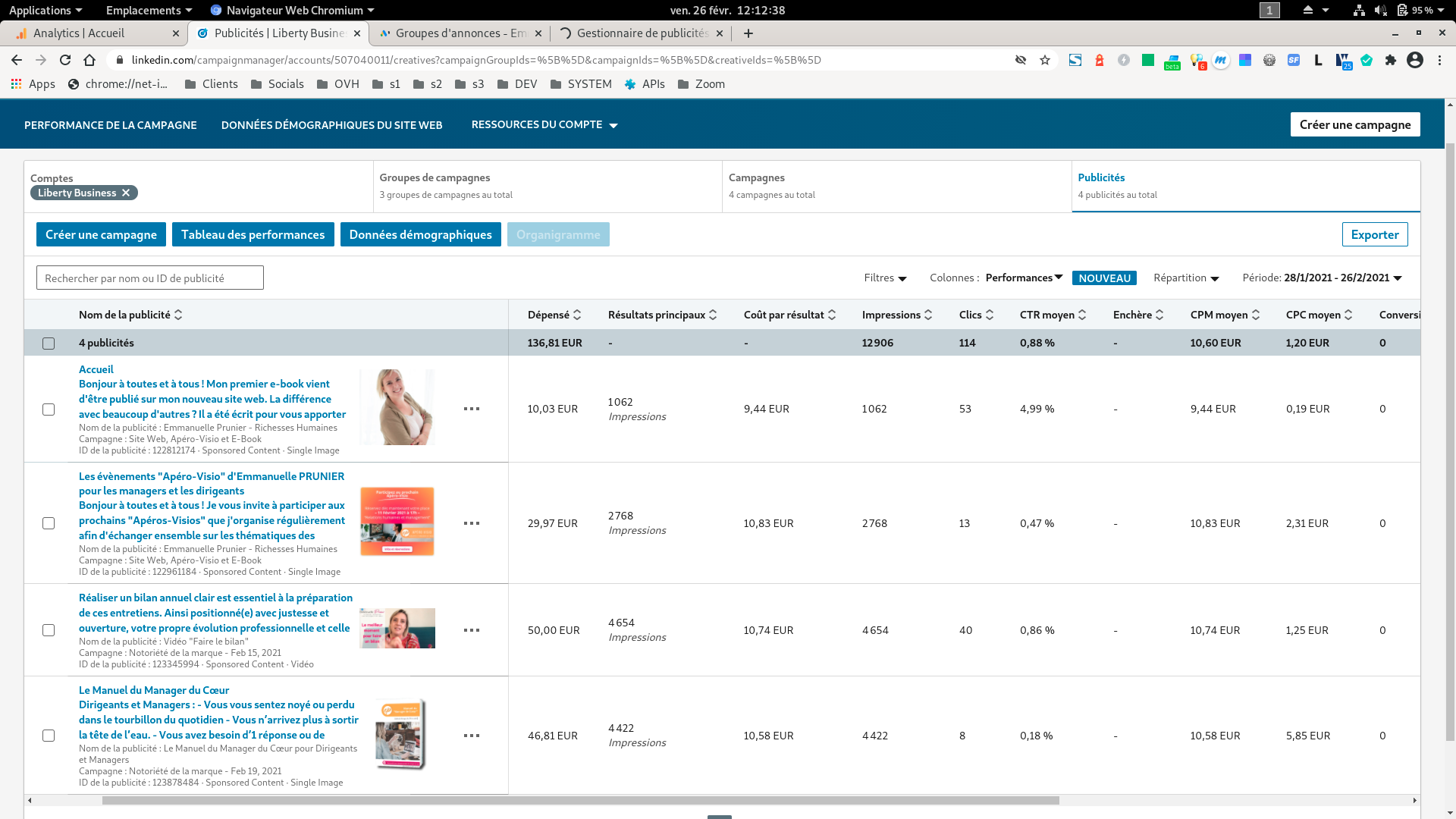
Task: Sort by CPC moyen column
Action: tap(1319, 315)
